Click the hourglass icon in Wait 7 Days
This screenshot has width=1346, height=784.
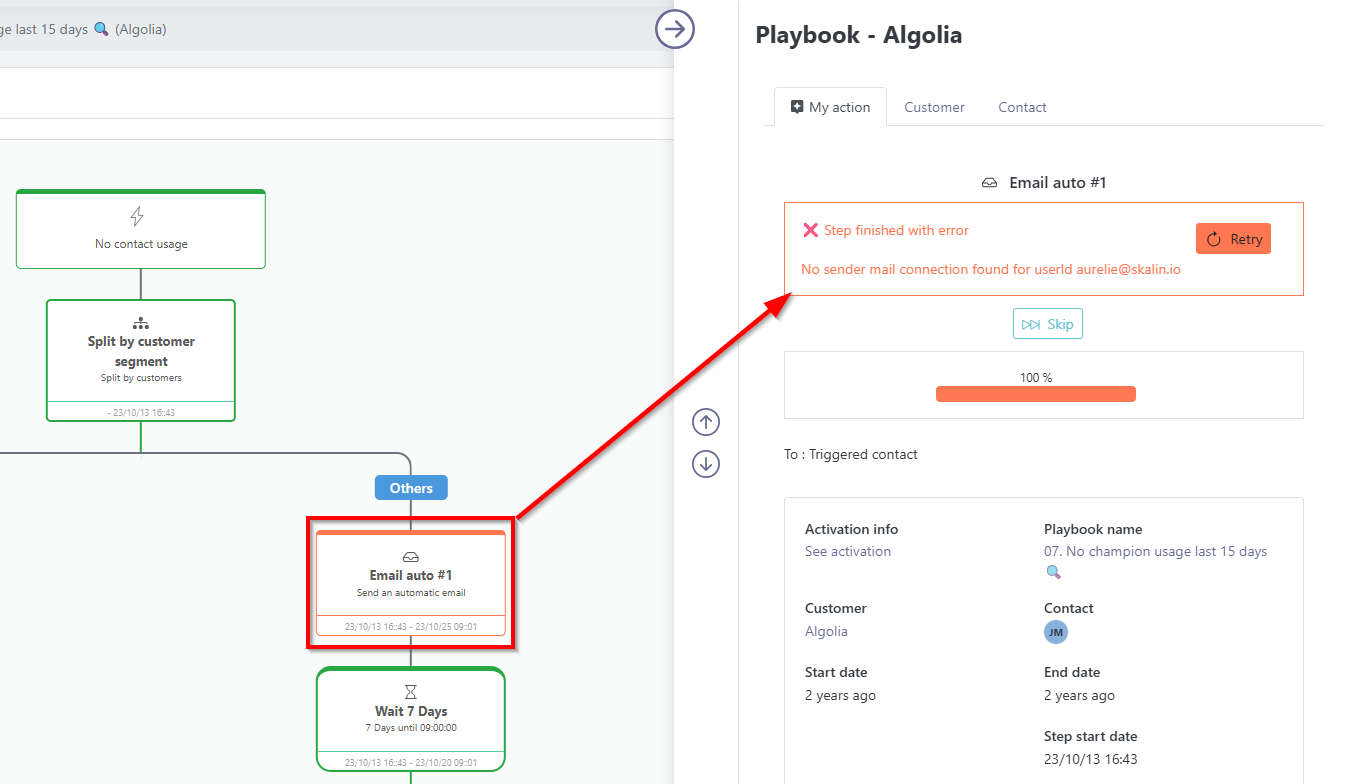click(x=411, y=691)
